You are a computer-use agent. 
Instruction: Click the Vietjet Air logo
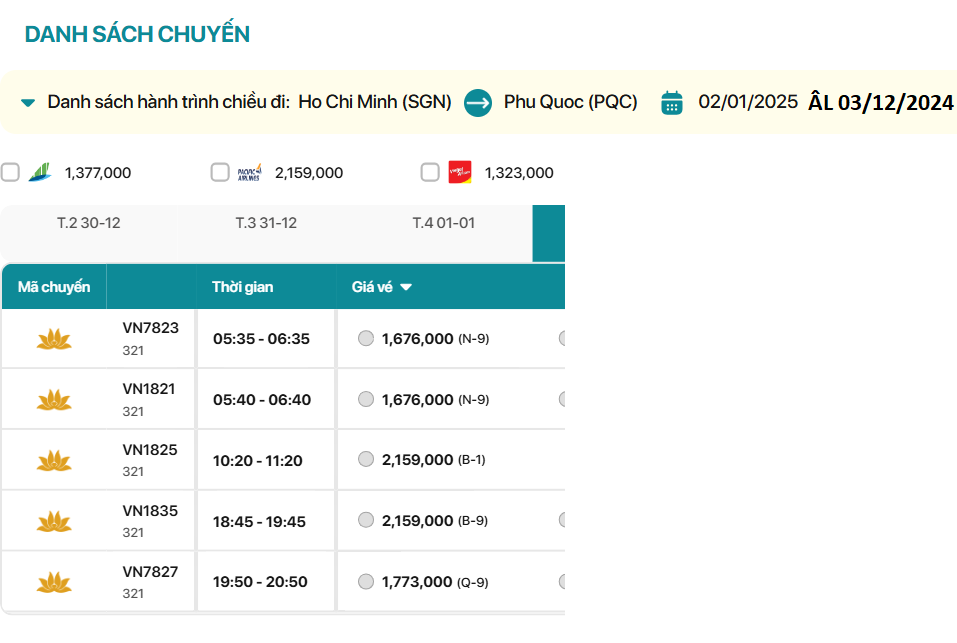[460, 172]
